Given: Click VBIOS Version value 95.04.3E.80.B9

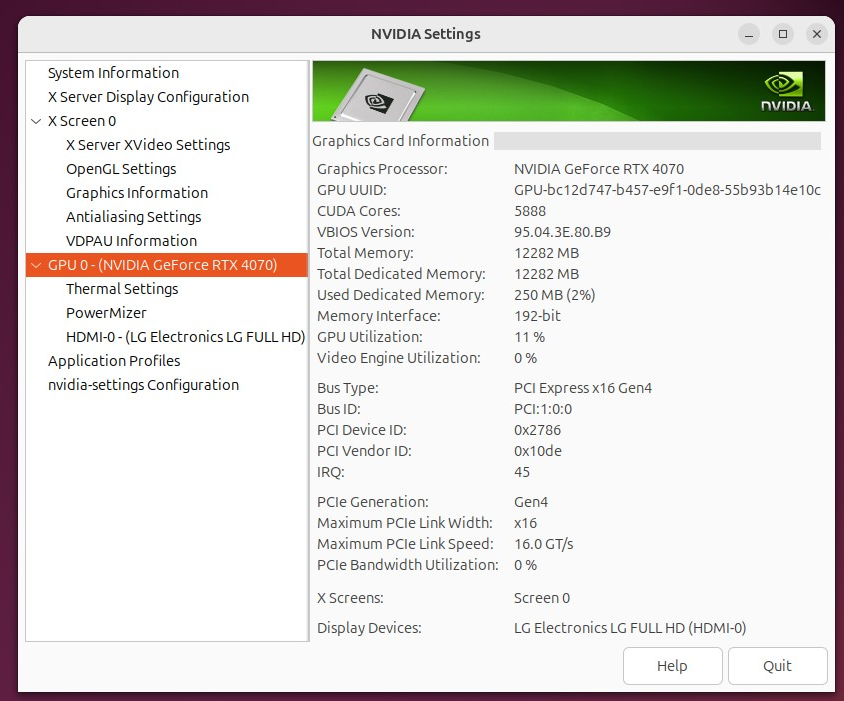Looking at the screenshot, I should 562,232.
